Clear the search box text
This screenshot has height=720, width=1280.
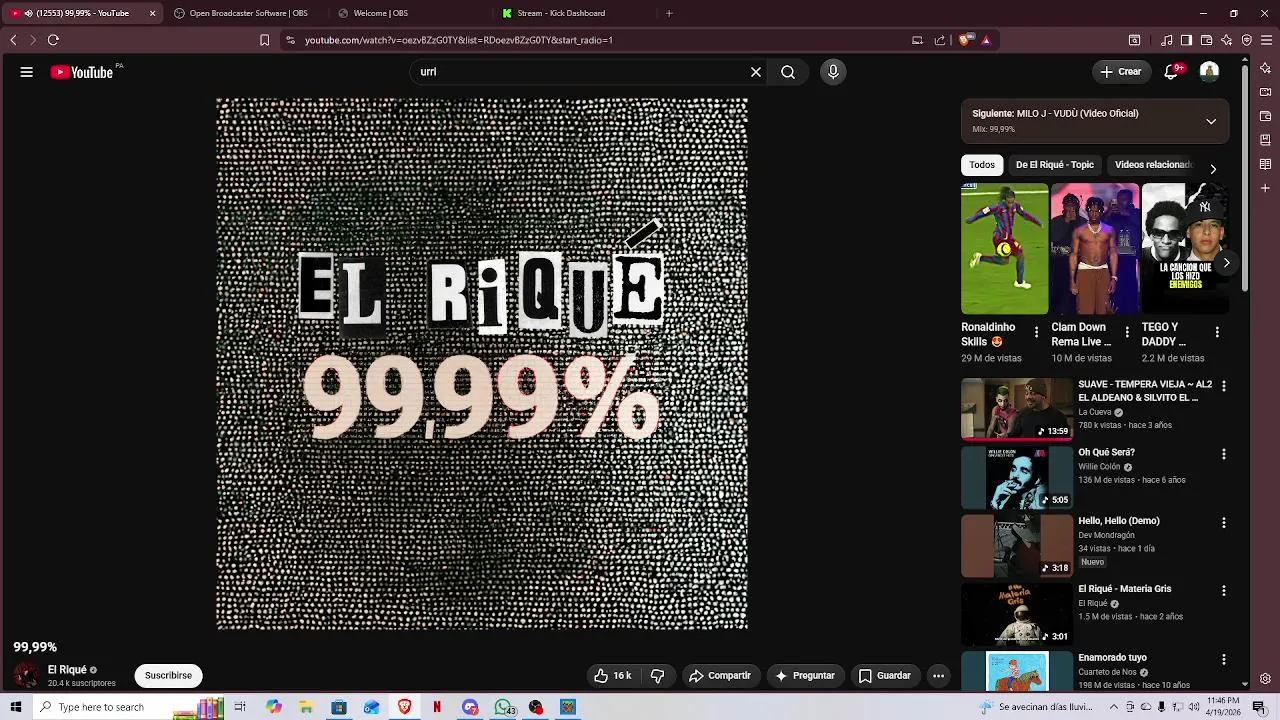tap(756, 72)
